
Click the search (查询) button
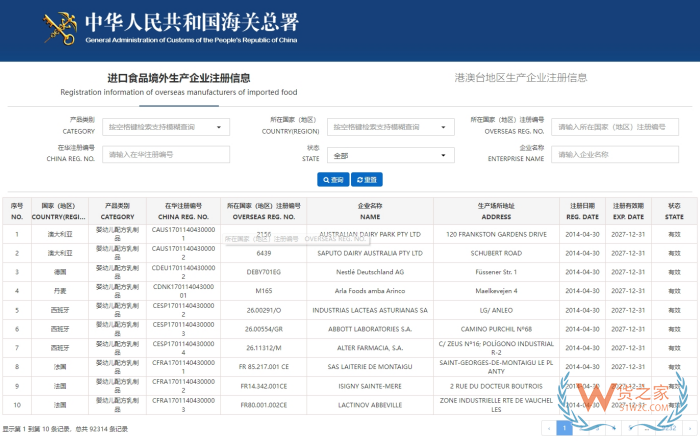(x=333, y=179)
